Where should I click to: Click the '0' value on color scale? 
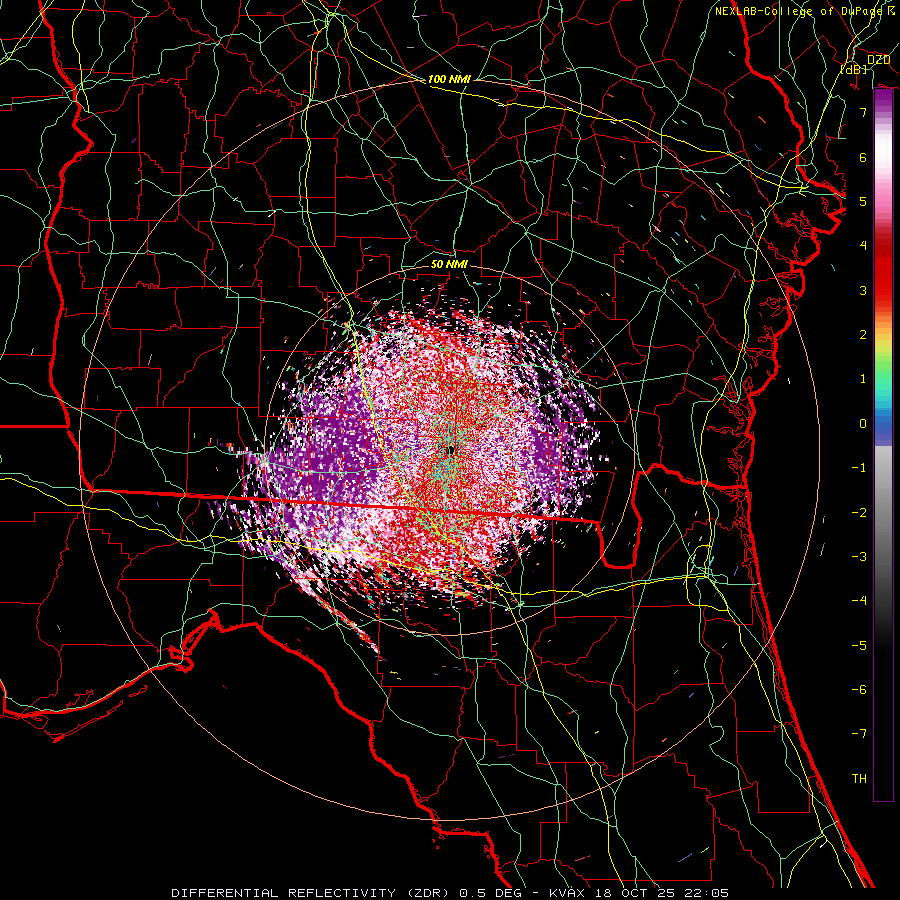pos(863,424)
